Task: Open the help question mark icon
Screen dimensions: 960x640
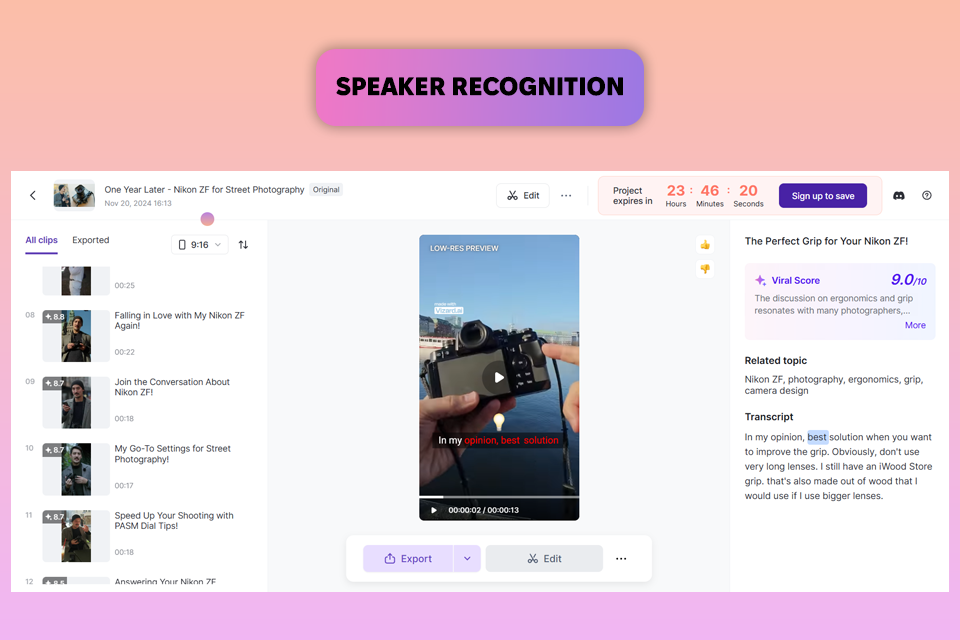Action: [x=927, y=195]
